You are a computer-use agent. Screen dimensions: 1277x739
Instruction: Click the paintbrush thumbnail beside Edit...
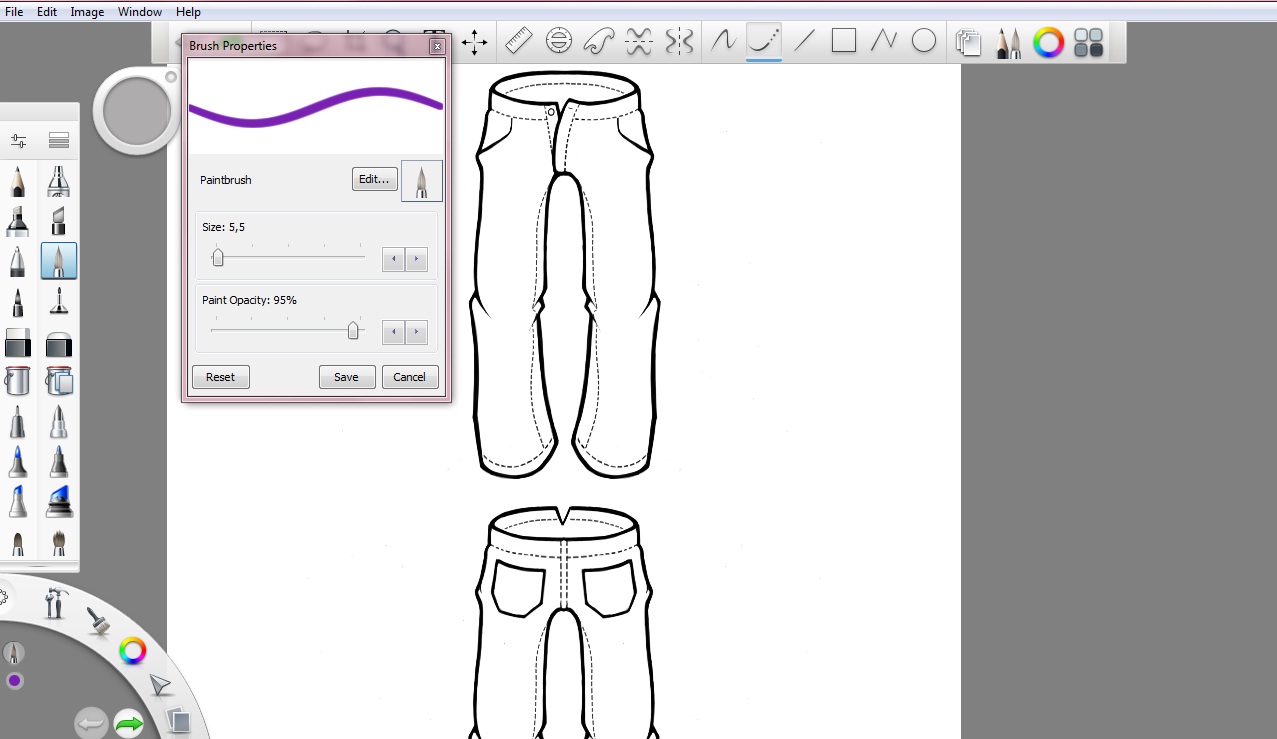click(x=422, y=181)
